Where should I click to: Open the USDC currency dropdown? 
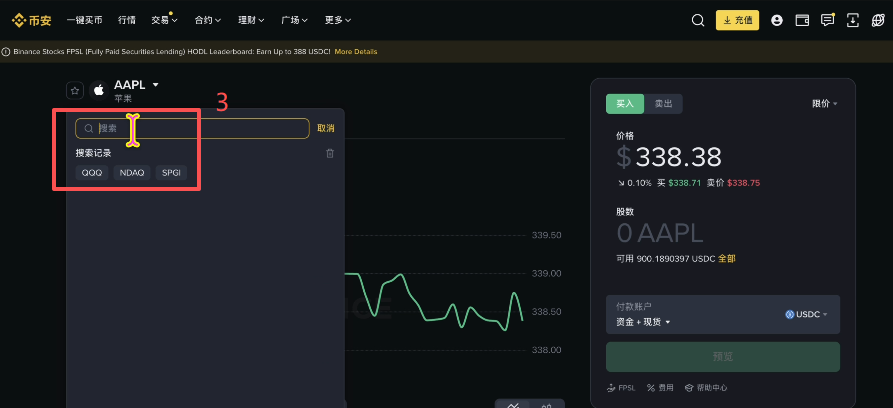(806, 314)
